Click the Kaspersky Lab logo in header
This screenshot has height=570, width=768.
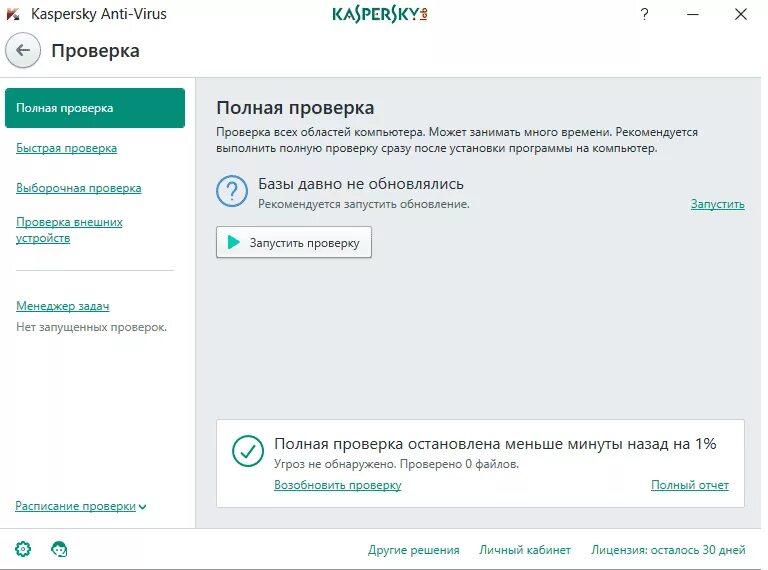pos(380,14)
